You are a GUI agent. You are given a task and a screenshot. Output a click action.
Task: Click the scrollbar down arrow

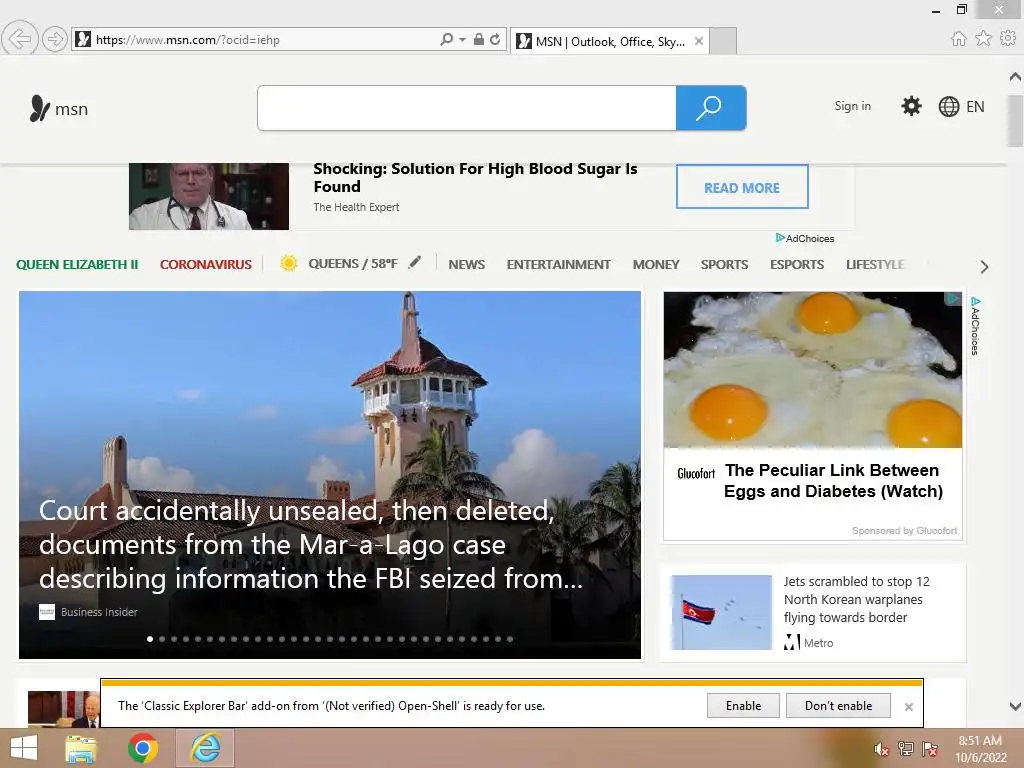click(1015, 706)
